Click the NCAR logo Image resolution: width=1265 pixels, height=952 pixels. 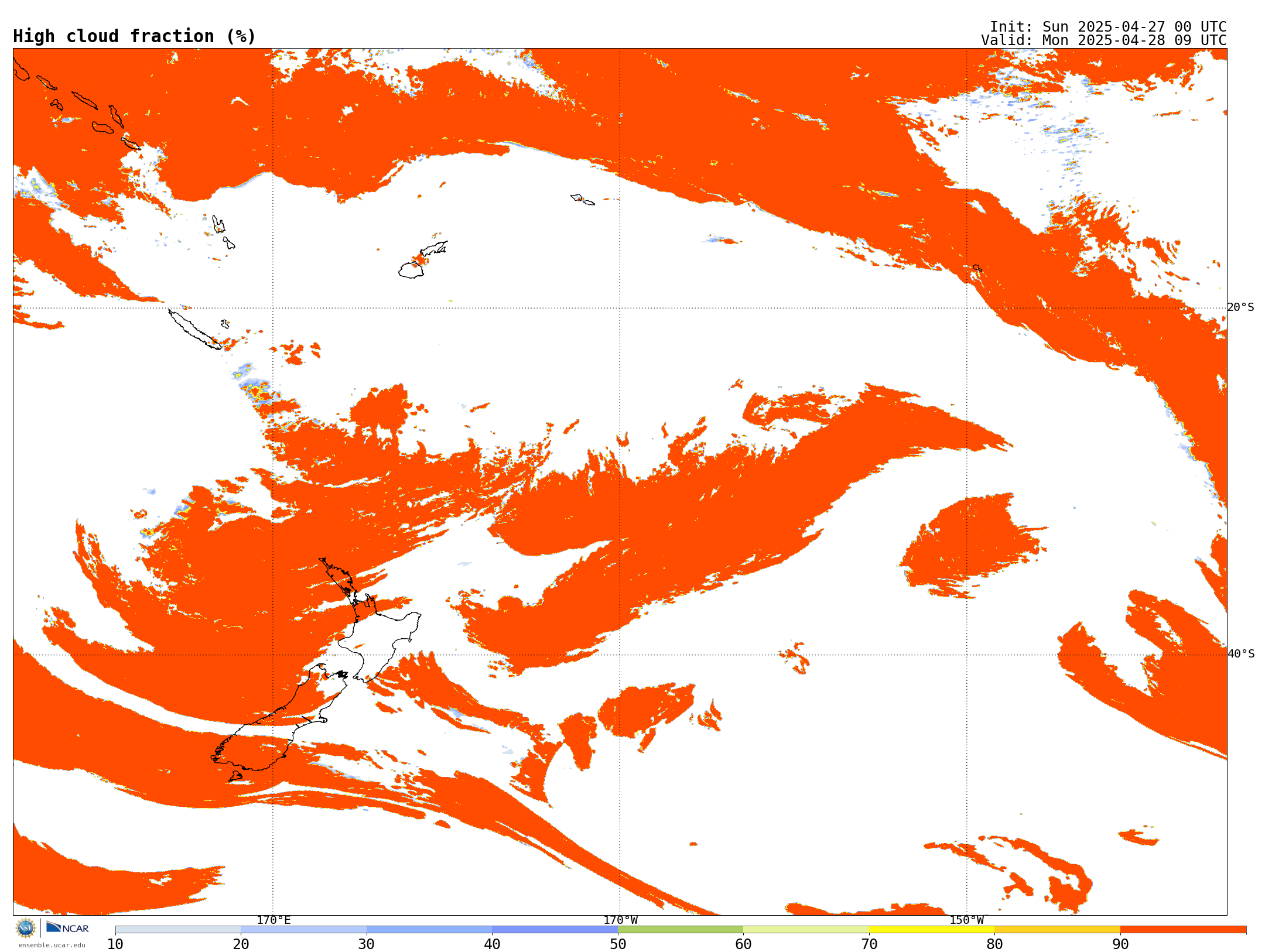(67, 927)
